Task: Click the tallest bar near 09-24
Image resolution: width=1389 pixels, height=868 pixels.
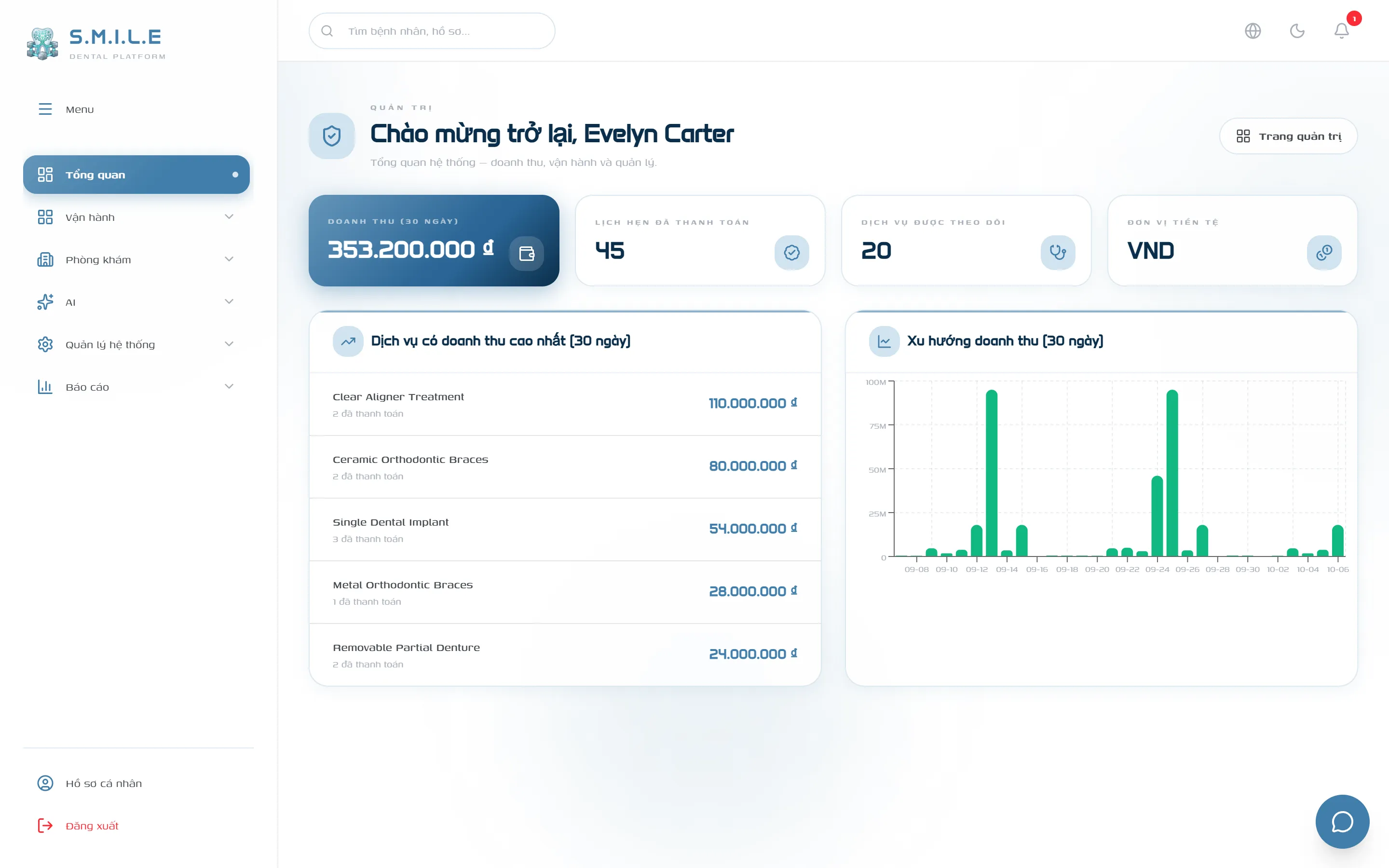Action: [x=1172, y=473]
